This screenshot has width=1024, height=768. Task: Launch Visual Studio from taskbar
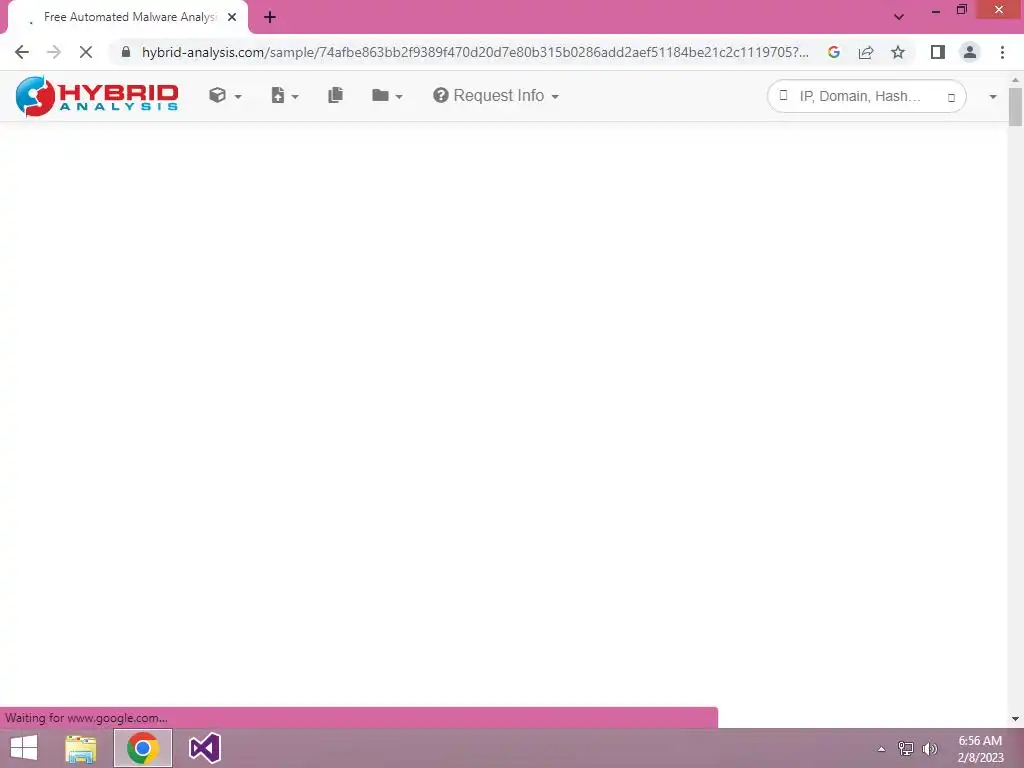(x=204, y=748)
